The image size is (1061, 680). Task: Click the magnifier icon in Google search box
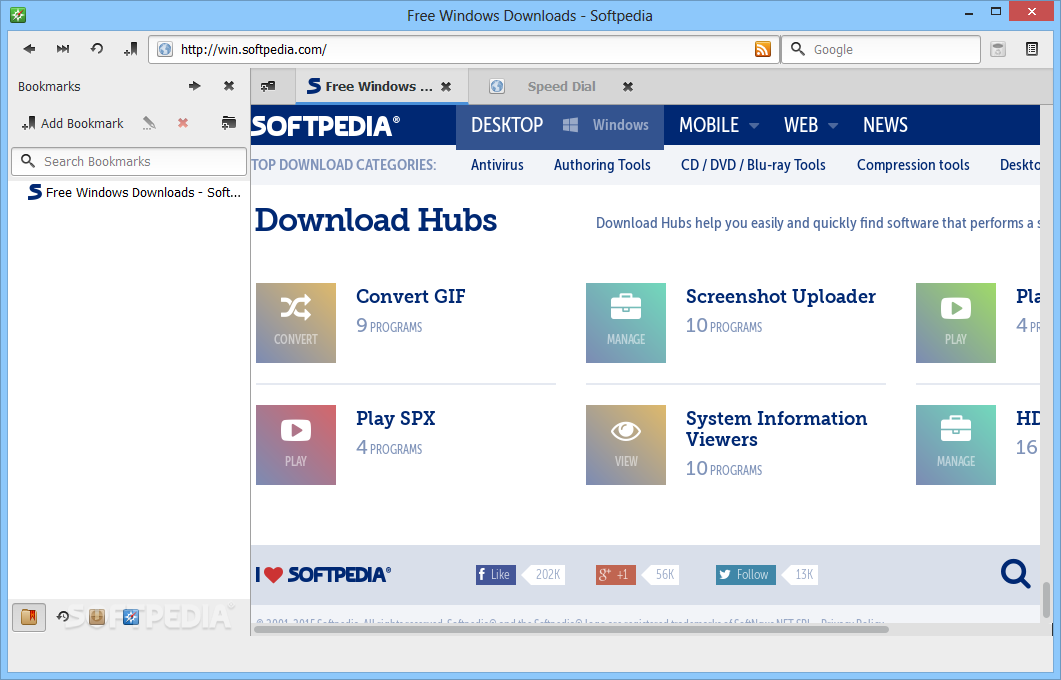pos(798,49)
